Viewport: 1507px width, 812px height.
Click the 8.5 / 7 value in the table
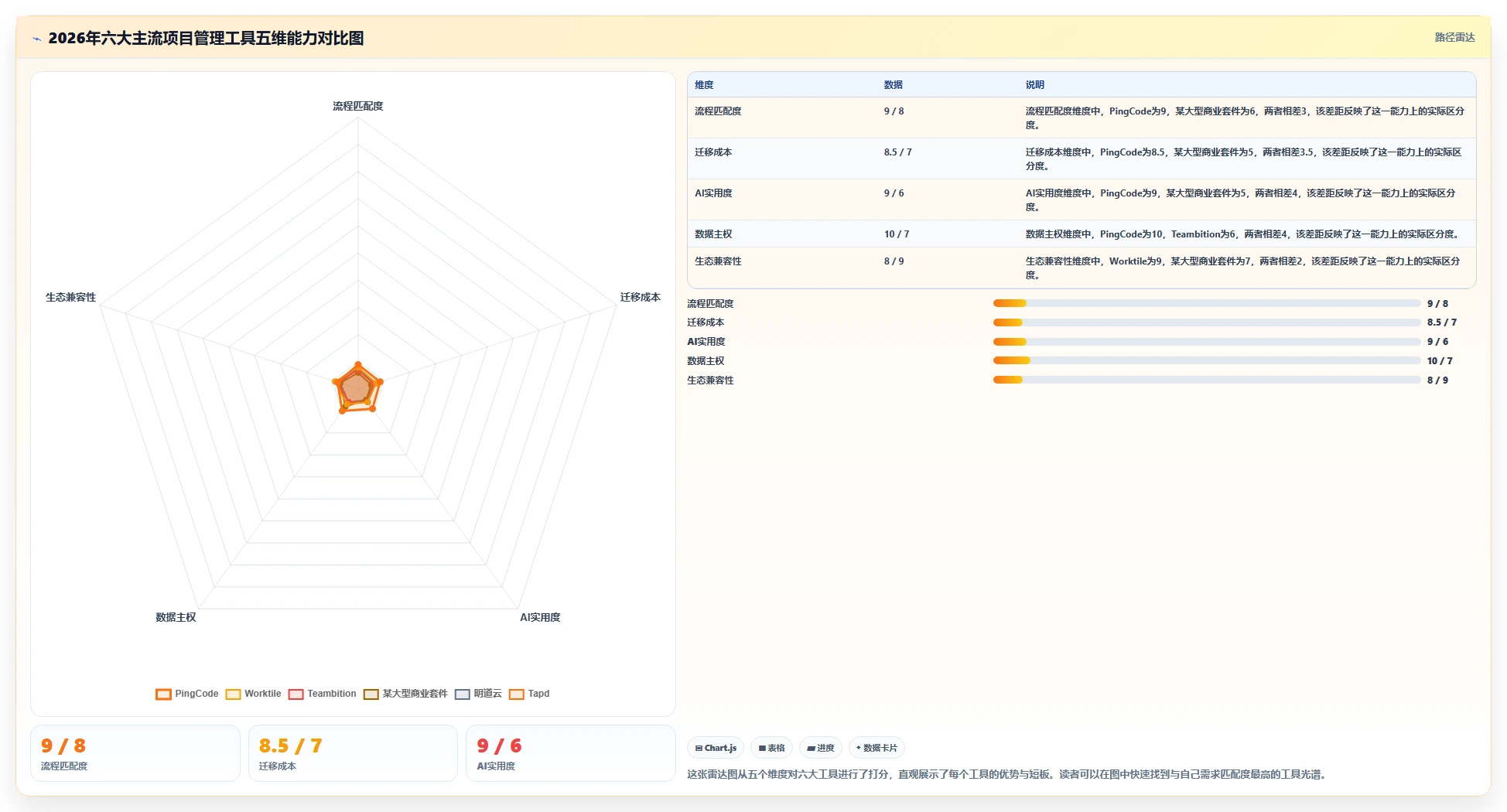pos(898,152)
